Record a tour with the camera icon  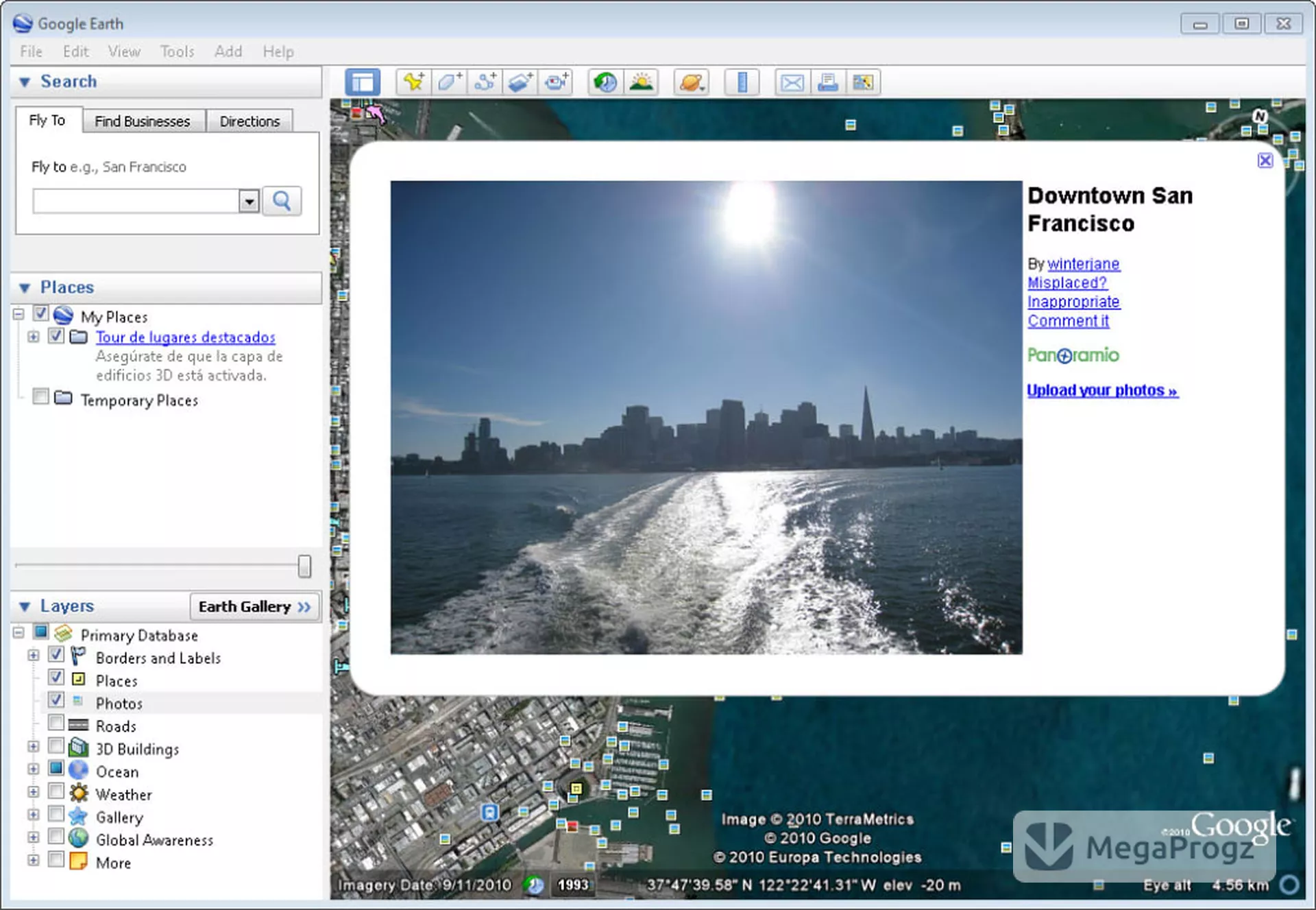point(556,82)
